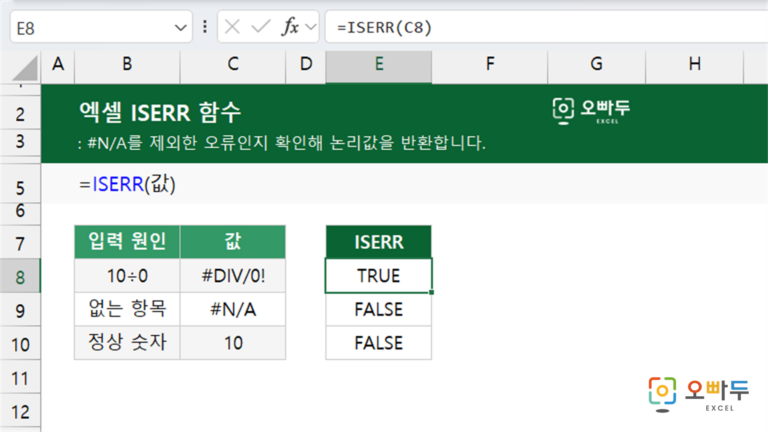The width and height of the screenshot is (768, 432).
Task: Click the fill handle of cell E8
Action: pos(431,292)
